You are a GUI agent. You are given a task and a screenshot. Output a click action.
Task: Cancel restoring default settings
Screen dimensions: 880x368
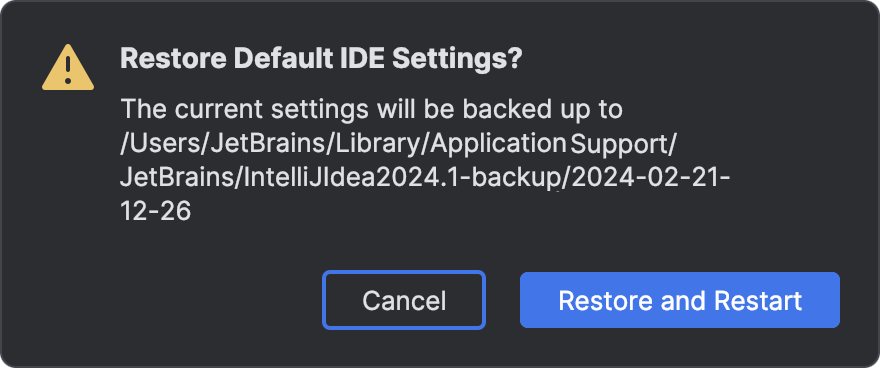pos(404,300)
